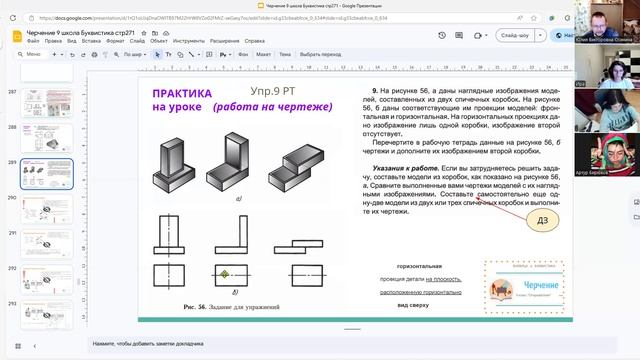This screenshot has height=360, width=640.
Task: Click the browser extension icon right of address bar
Action: (x=551, y=18)
